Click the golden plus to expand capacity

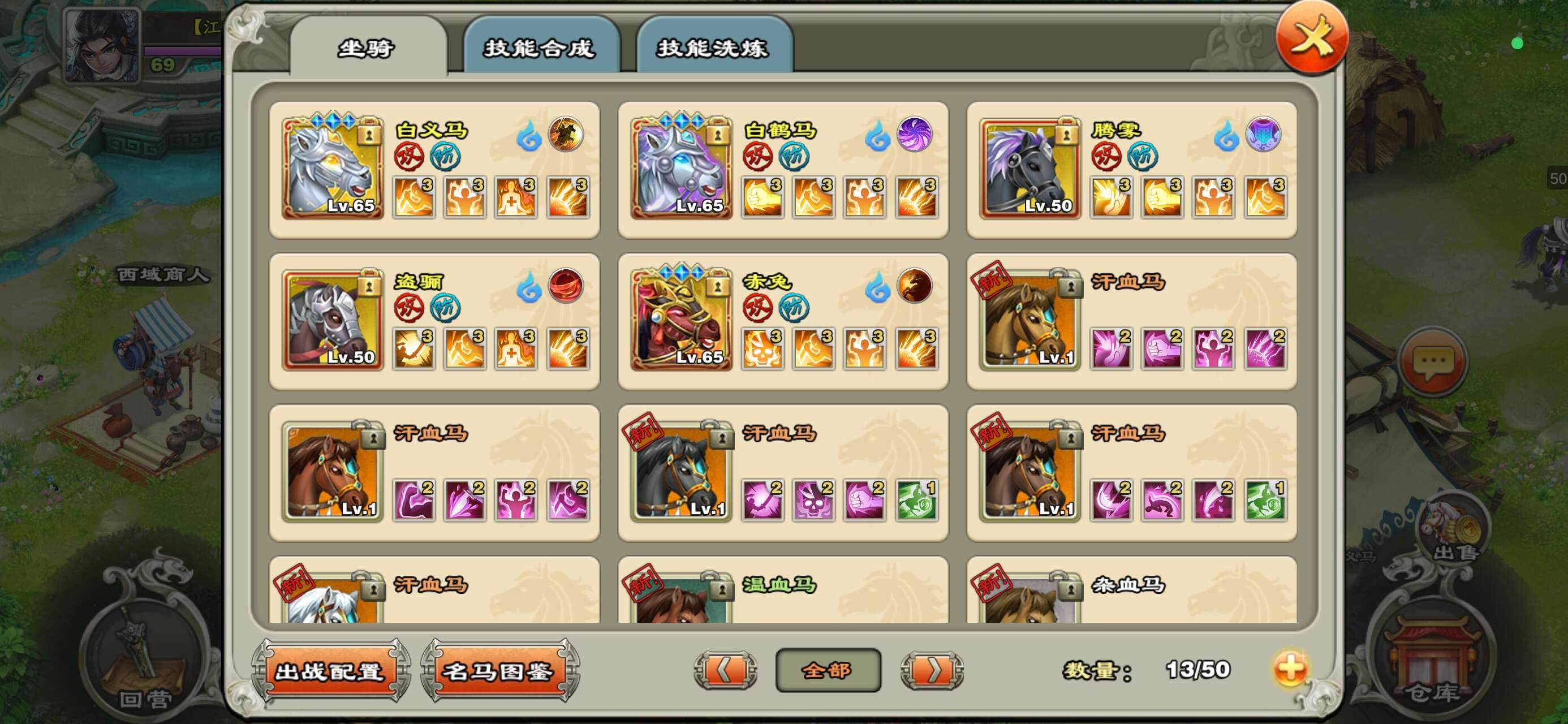(x=1290, y=669)
